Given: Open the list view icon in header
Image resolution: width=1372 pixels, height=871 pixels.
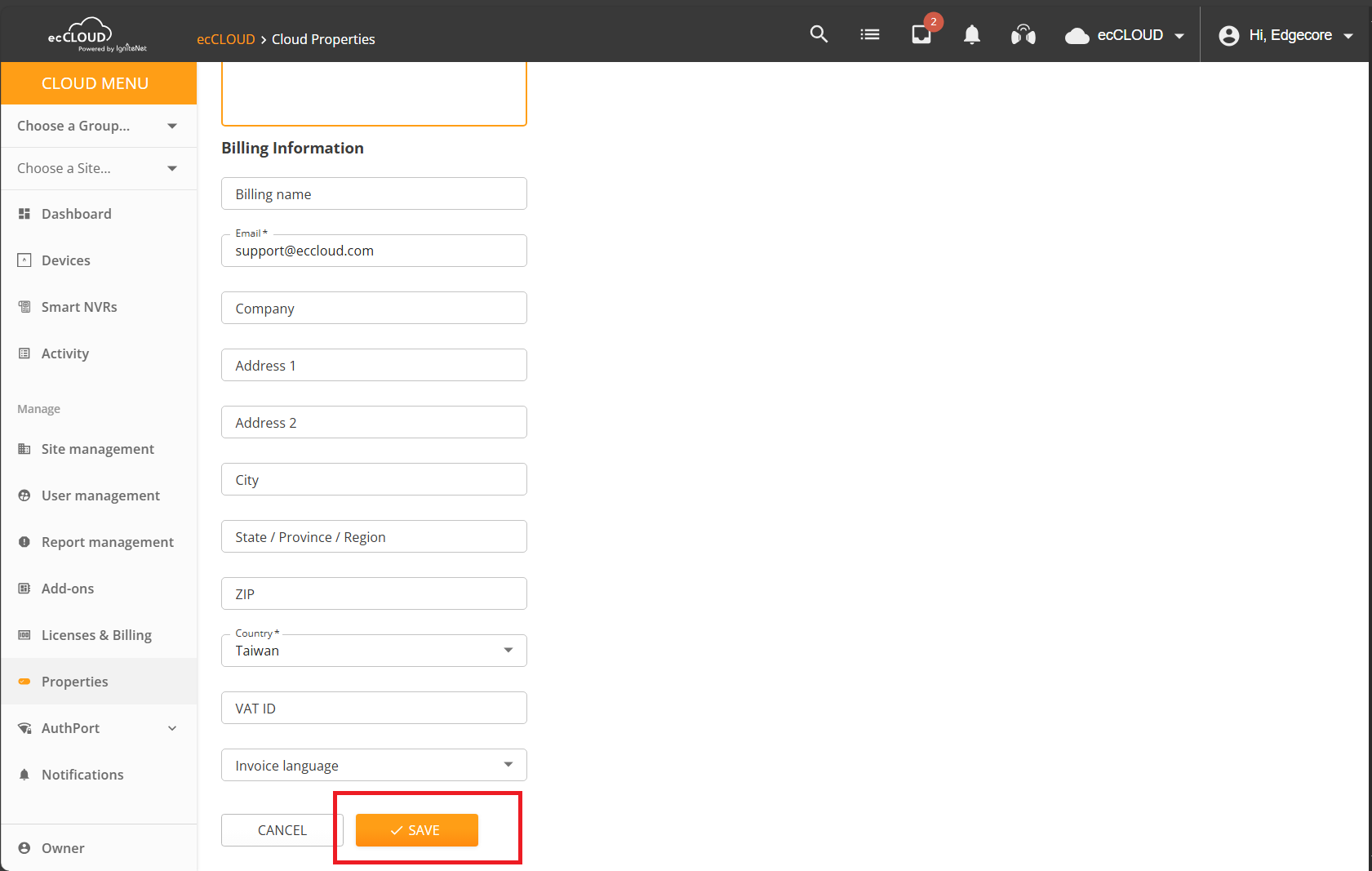Looking at the screenshot, I should tap(870, 34).
